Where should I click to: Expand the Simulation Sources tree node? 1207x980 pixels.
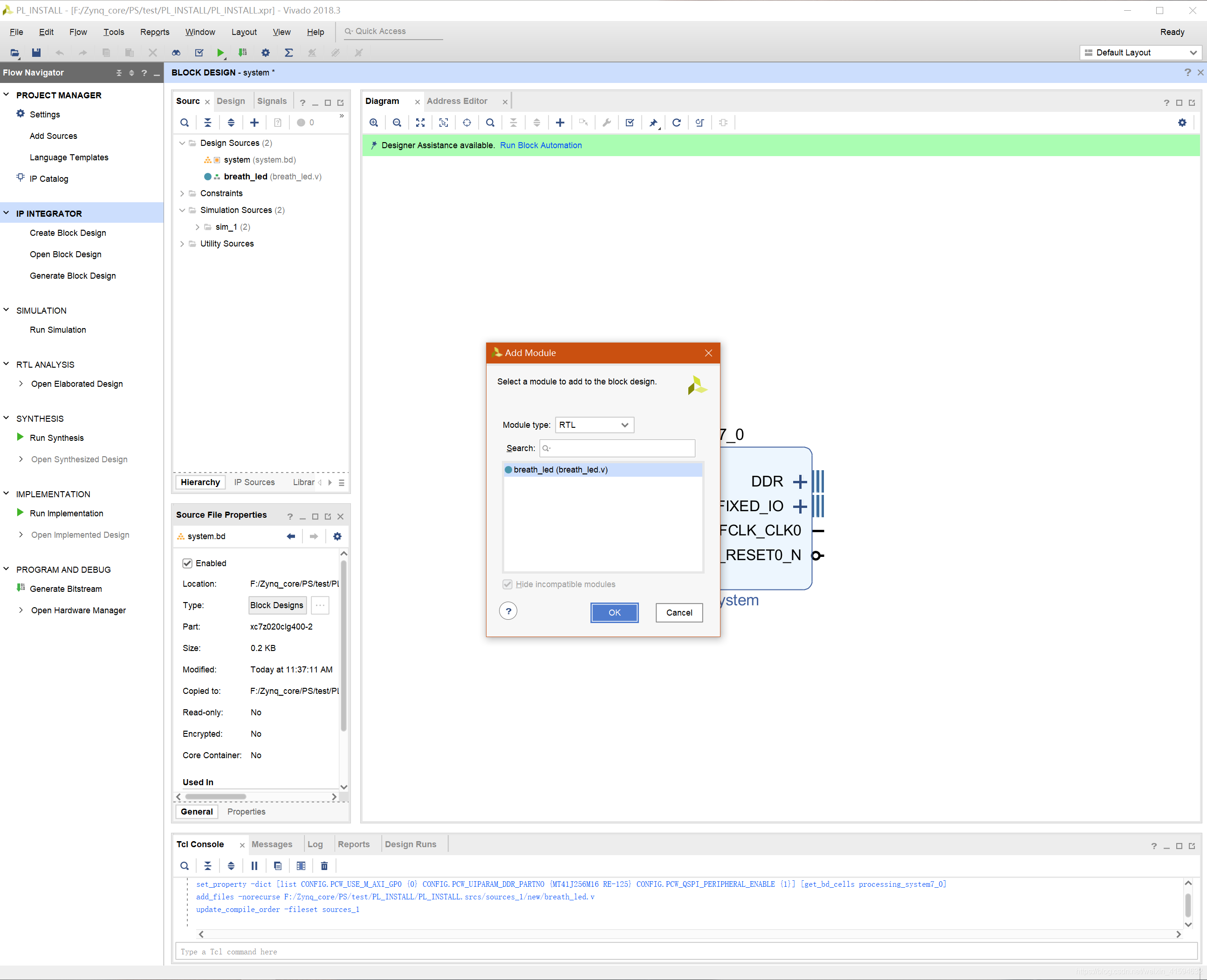(183, 210)
